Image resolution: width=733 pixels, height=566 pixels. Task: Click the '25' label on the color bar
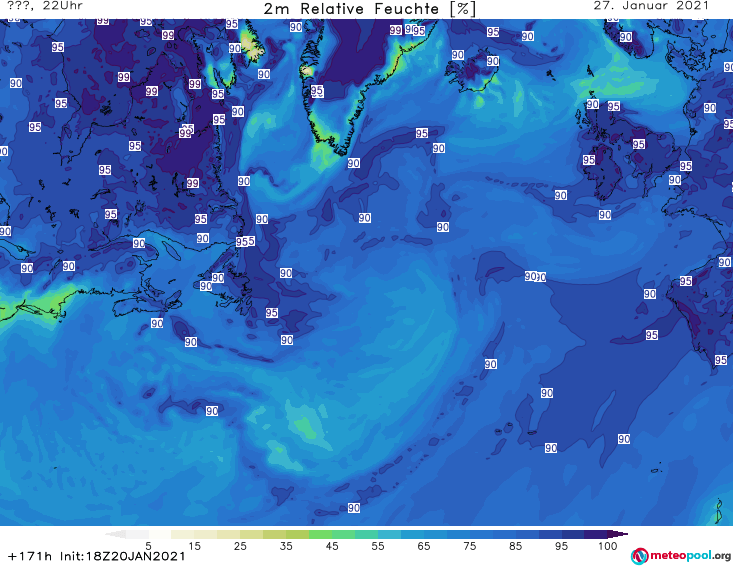click(240, 546)
